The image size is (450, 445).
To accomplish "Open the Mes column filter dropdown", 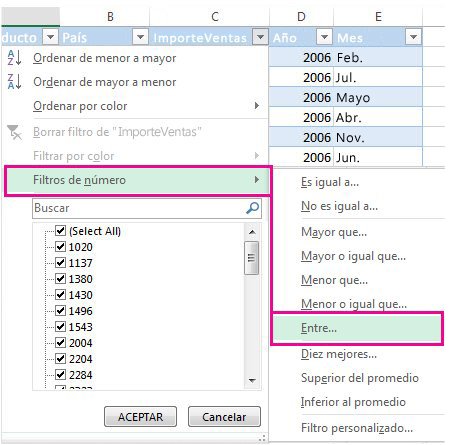I will tap(413, 37).
